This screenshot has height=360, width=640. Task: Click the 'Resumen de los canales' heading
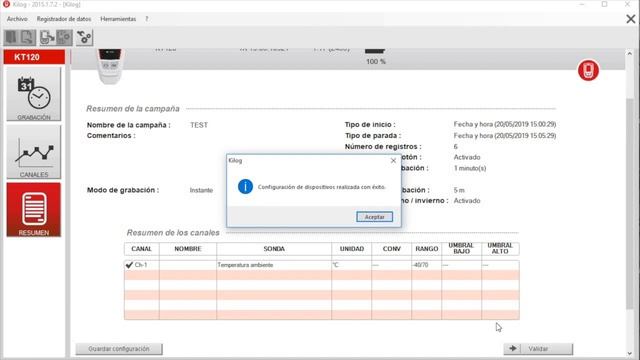[x=173, y=233]
